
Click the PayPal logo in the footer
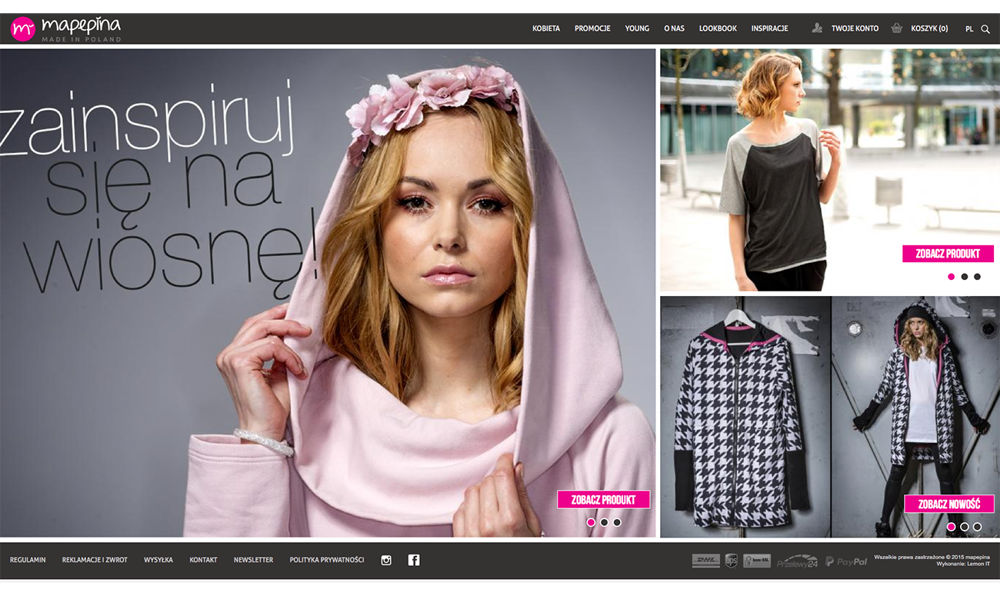pos(846,561)
